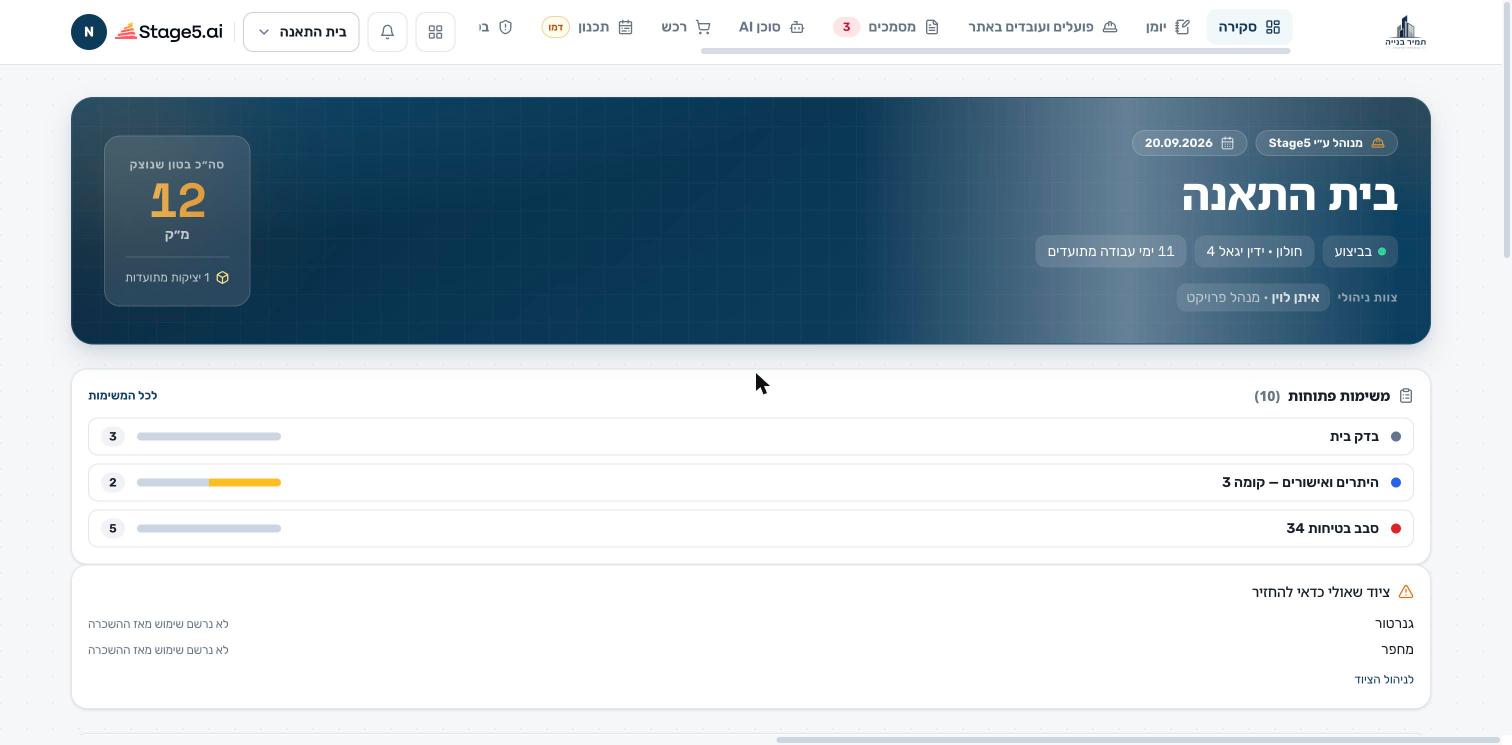
Task: Click the 11 ימי עבודה מתועדים chip
Action: (x=1111, y=251)
